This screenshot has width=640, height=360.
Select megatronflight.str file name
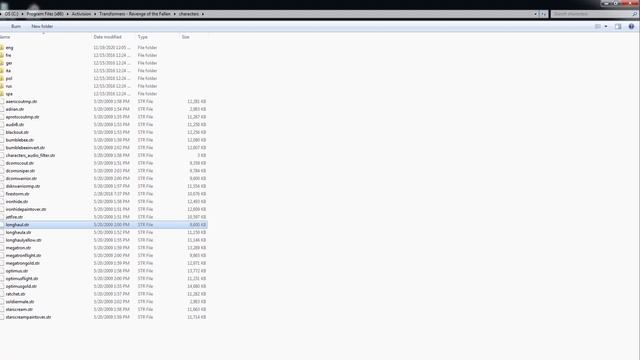tap(23, 256)
